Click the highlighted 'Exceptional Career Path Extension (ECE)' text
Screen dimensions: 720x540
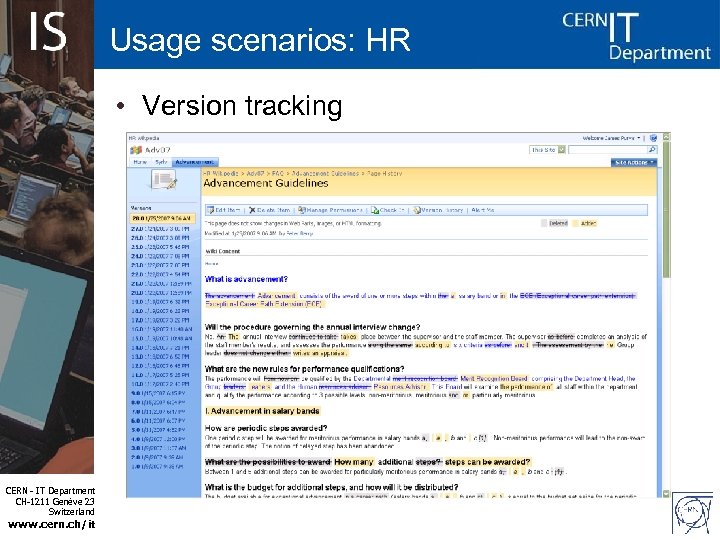[264, 304]
